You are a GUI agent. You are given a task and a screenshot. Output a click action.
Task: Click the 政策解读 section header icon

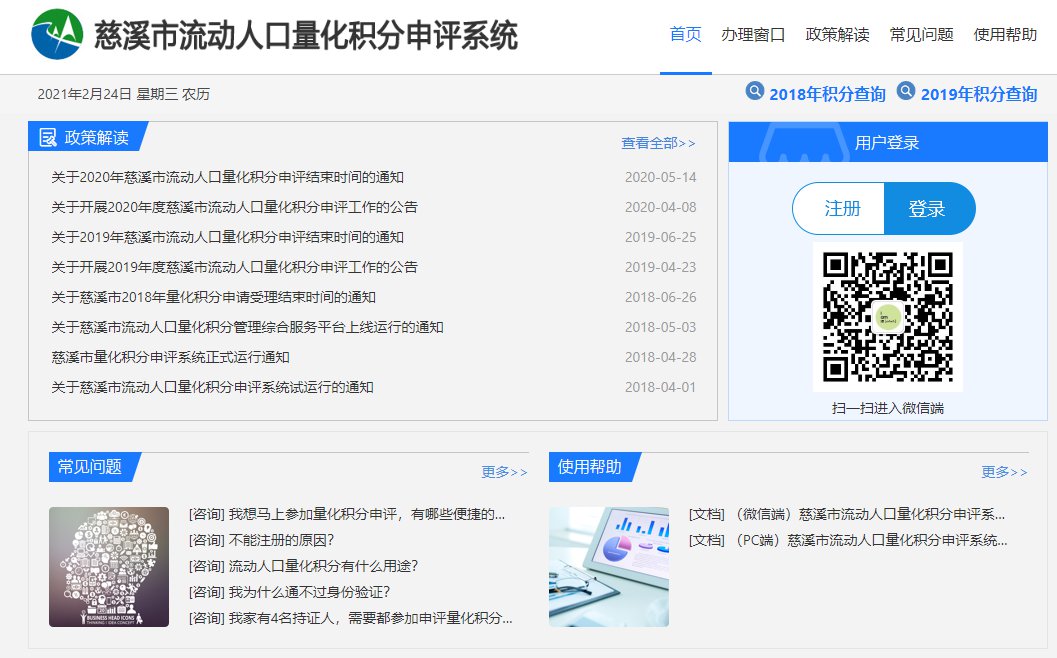47,138
